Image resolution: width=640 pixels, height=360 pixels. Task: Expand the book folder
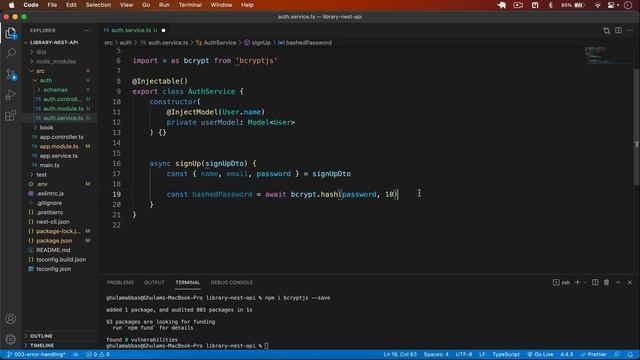coord(46,127)
